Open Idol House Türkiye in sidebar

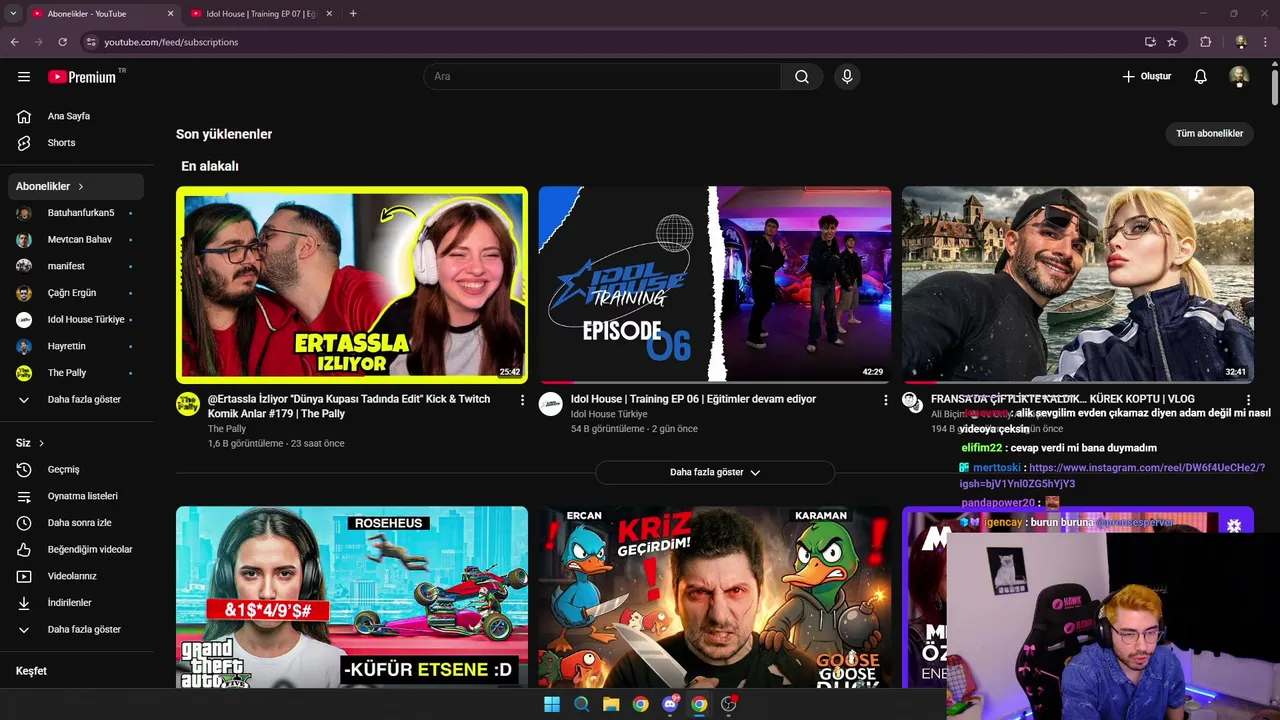point(78,319)
